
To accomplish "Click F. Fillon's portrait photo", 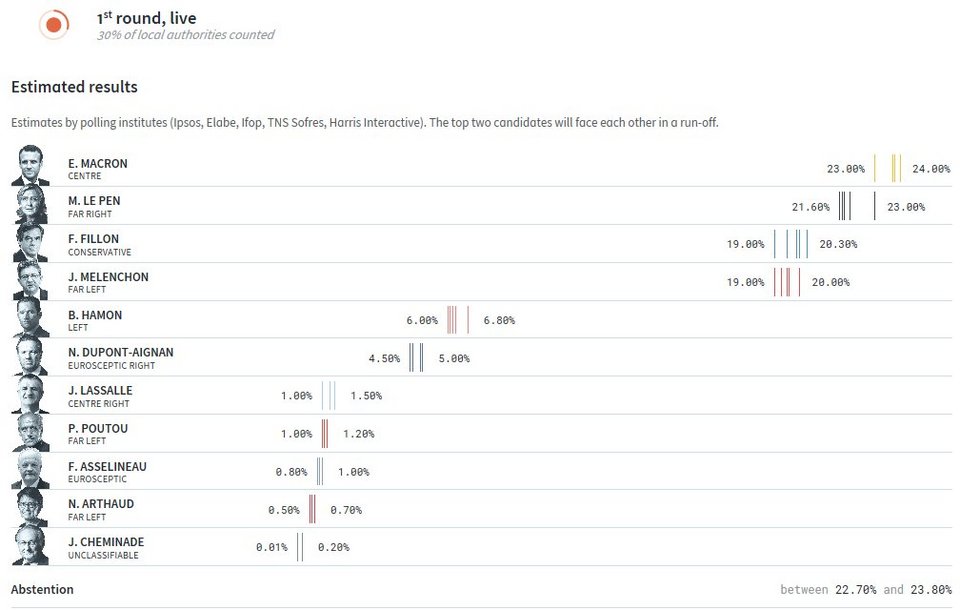I will coord(31,242).
